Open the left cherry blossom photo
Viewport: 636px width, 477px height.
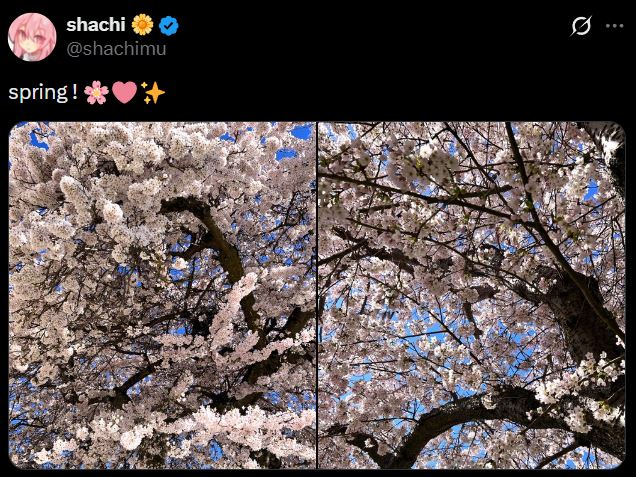click(162, 295)
